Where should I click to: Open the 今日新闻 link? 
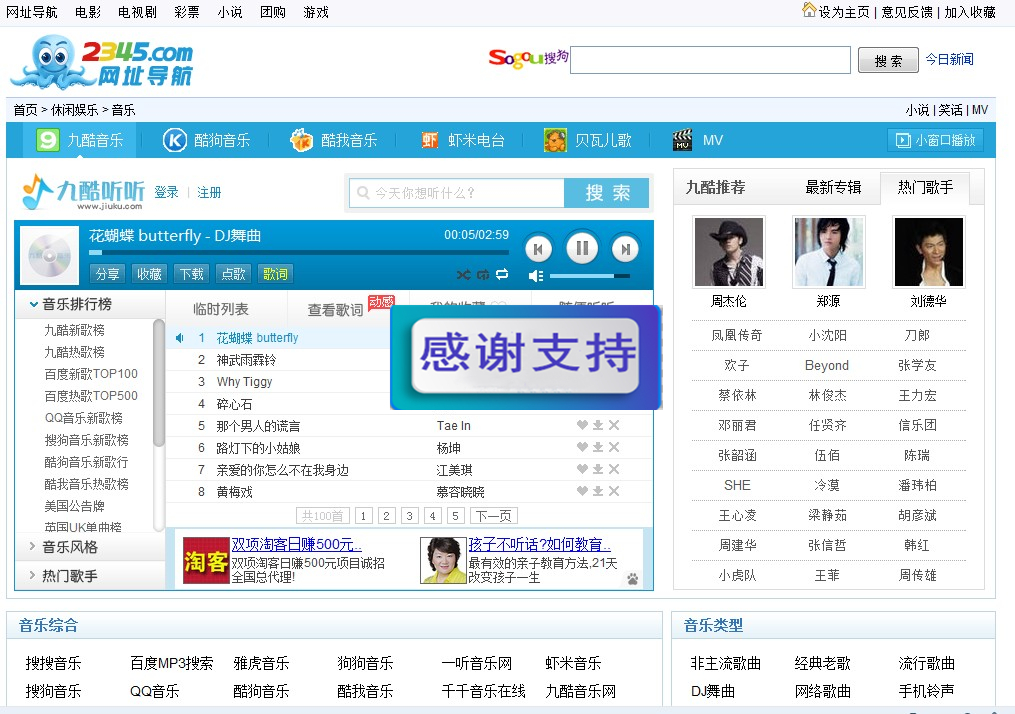[x=949, y=60]
